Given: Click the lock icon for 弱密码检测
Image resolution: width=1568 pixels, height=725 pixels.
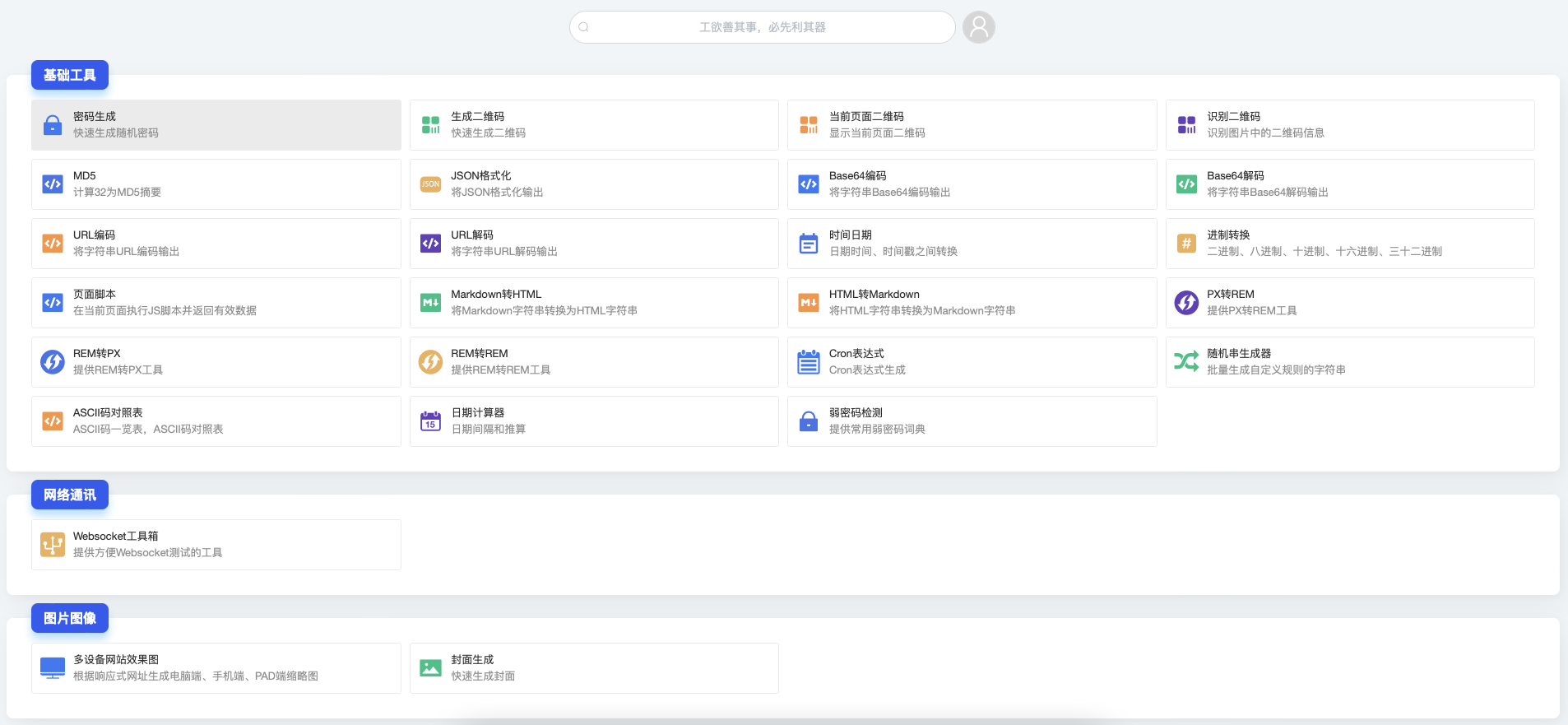Looking at the screenshot, I should (x=809, y=421).
